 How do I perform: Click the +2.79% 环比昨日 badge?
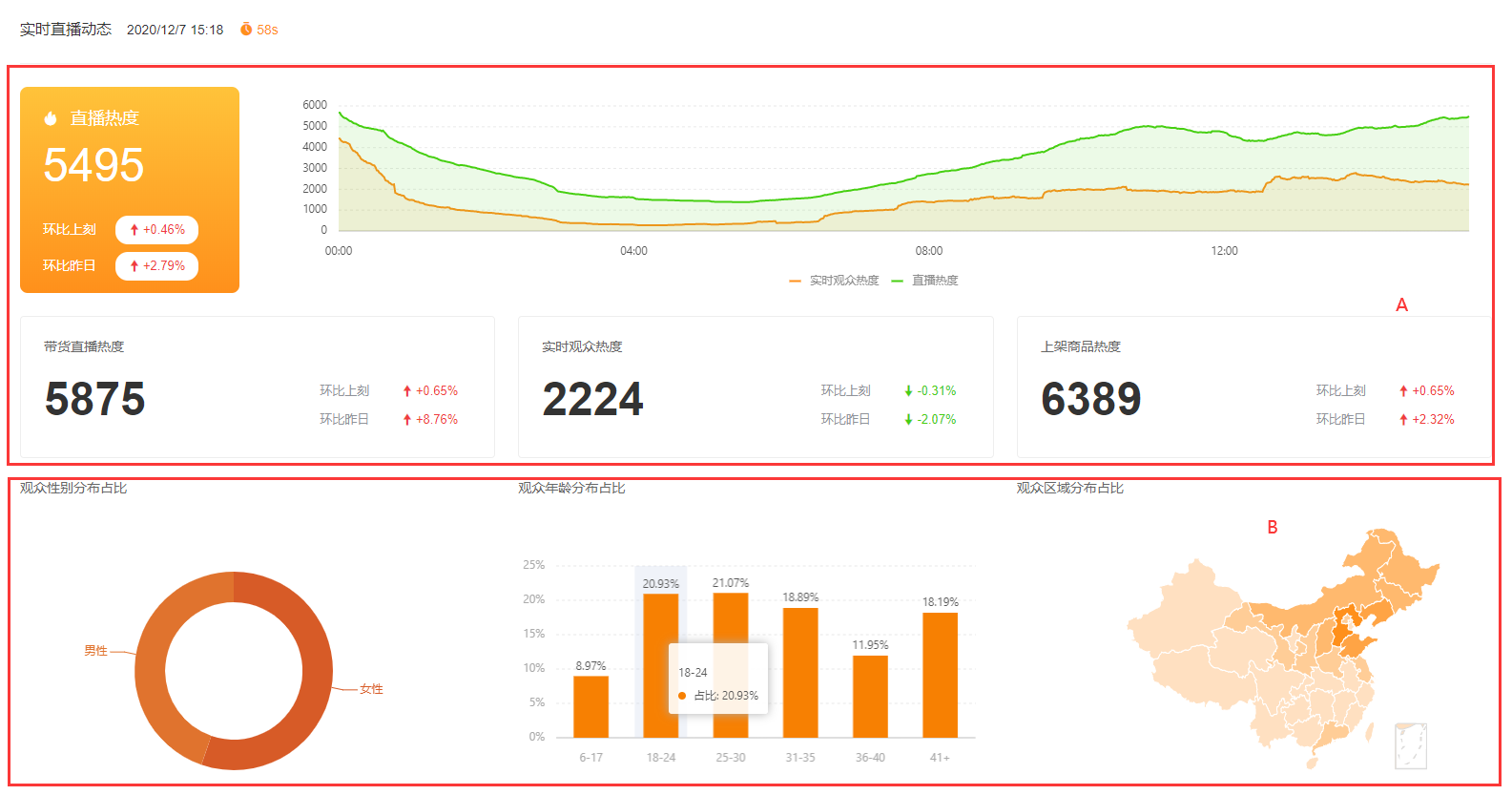[x=156, y=266]
